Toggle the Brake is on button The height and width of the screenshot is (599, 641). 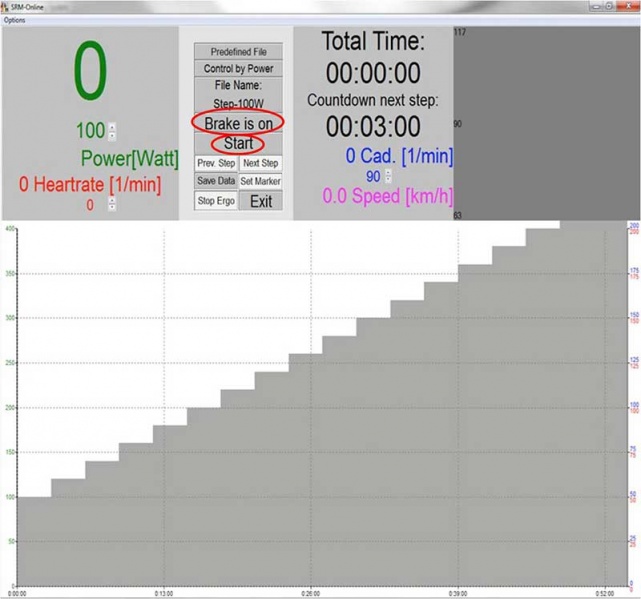238,122
